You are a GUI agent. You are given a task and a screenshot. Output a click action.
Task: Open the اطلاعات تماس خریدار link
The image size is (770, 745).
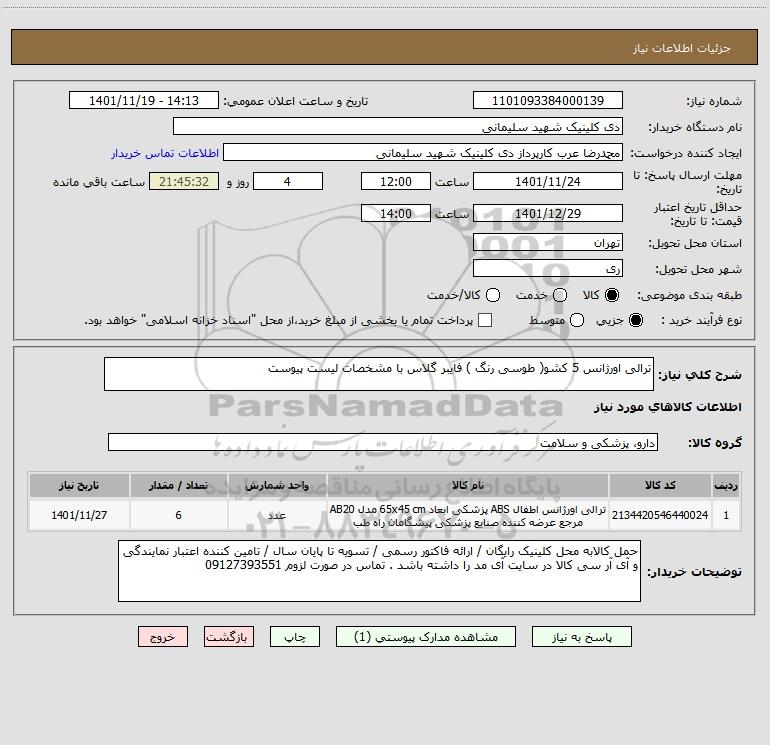click(x=165, y=153)
